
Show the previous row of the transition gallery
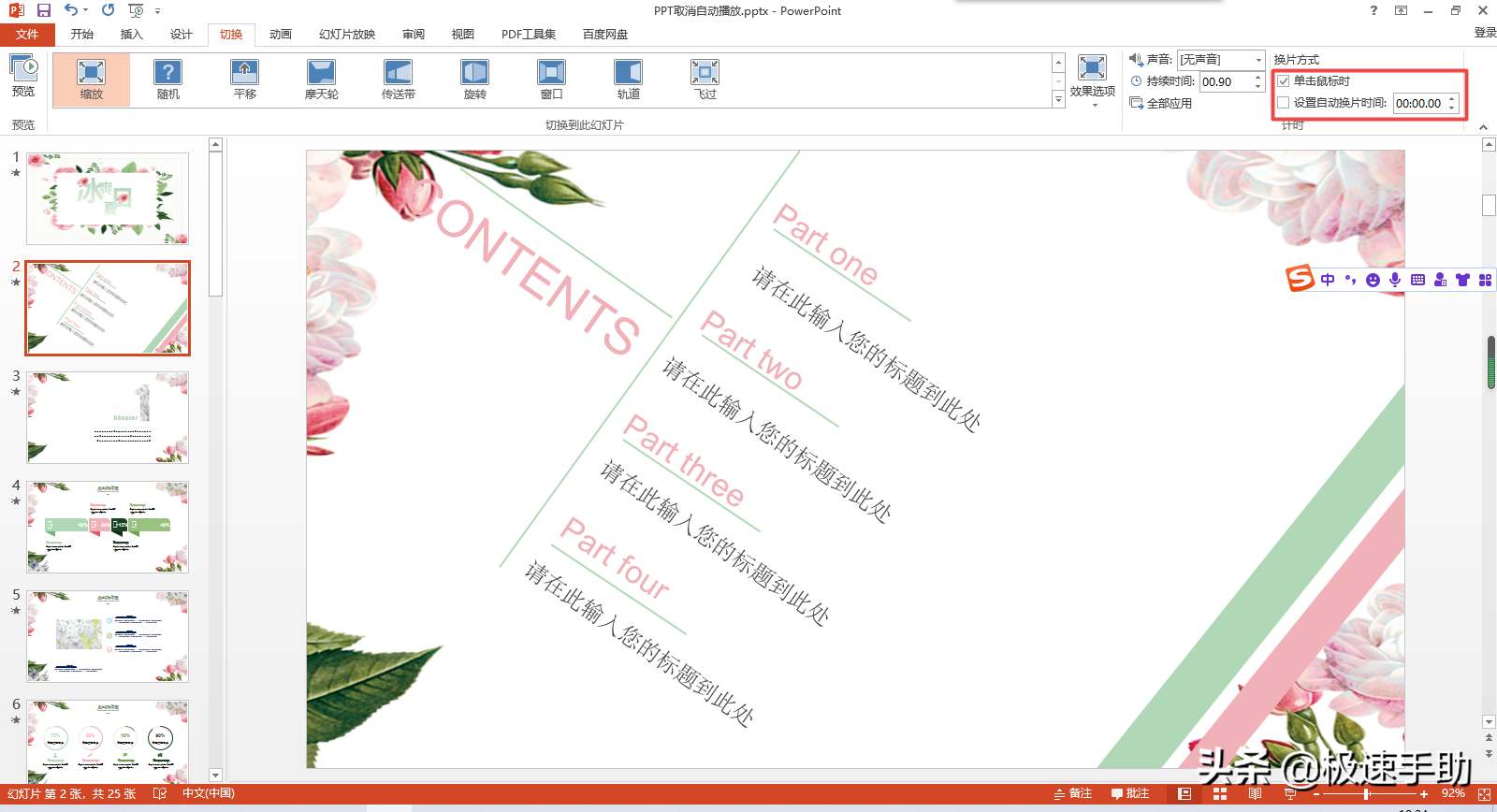(x=1058, y=63)
